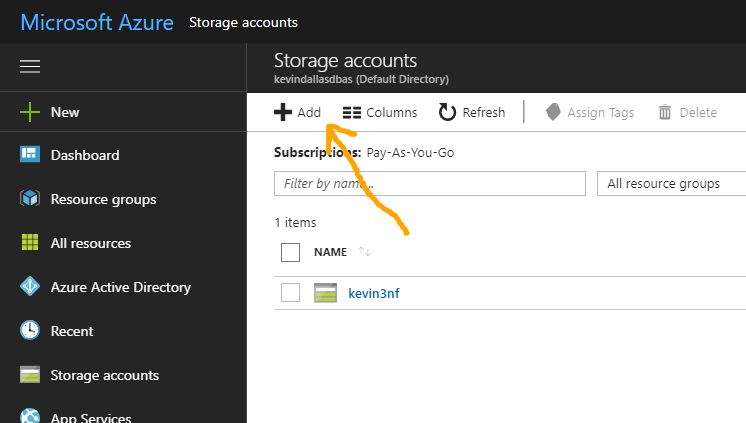This screenshot has width=746, height=423.
Task: Click the Storage accounts sidebar icon
Action: [30, 374]
